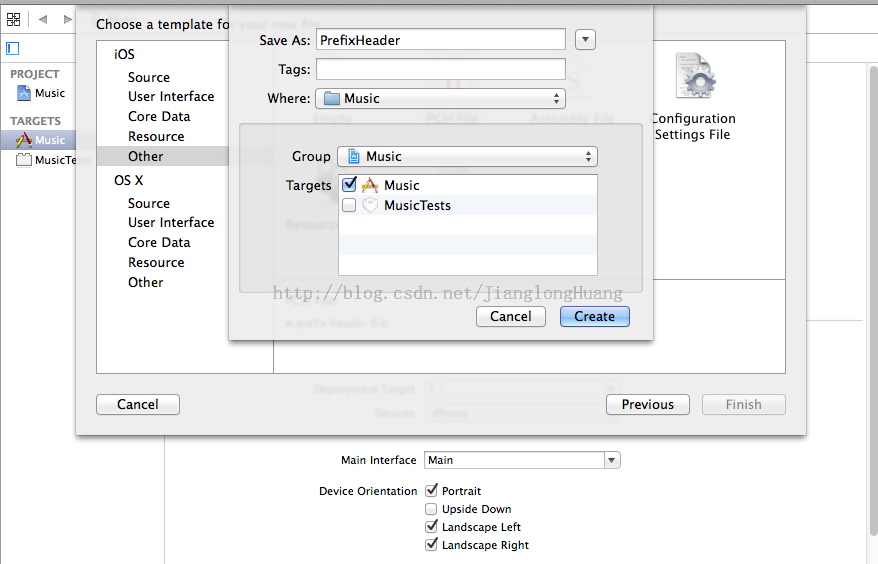This screenshot has height=564, width=878.
Task: Select the MusicTests target icon
Action: (x=24, y=160)
